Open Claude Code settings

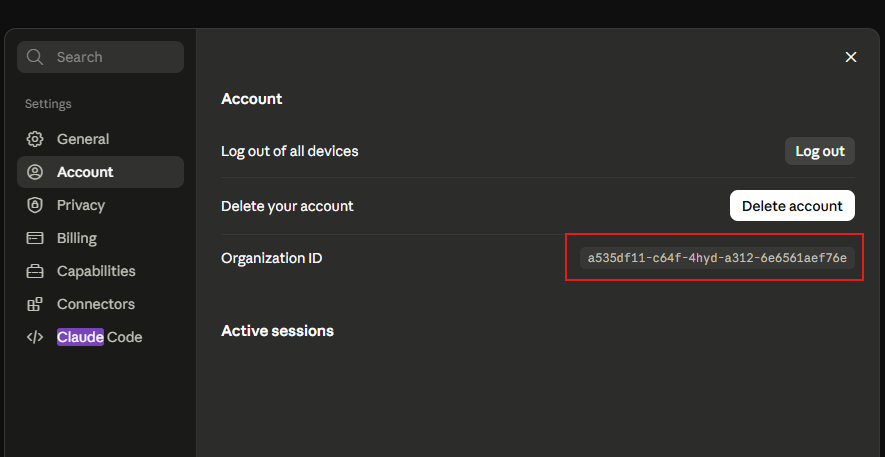click(x=100, y=337)
